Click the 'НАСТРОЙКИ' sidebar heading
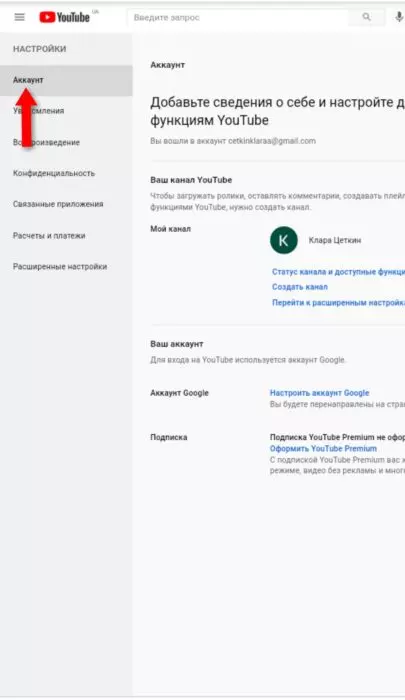 pos(39,49)
